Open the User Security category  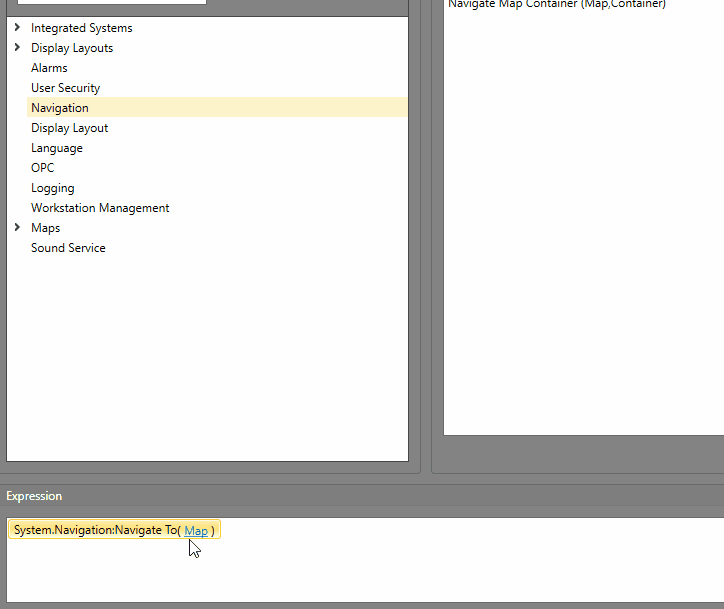[x=65, y=88]
